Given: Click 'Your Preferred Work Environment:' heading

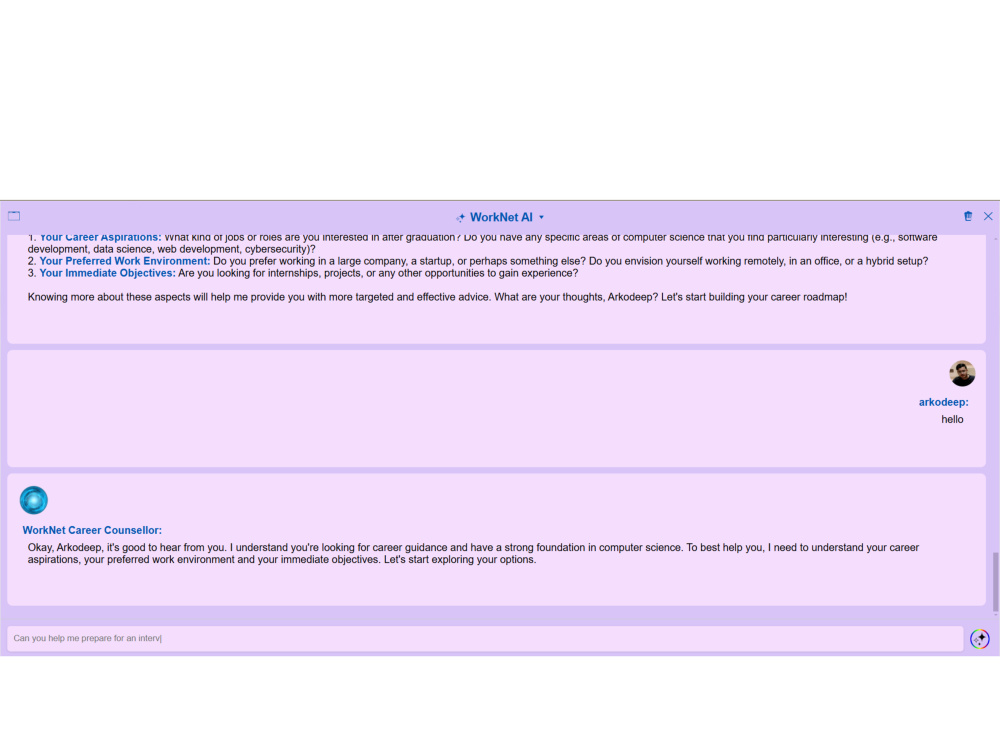Looking at the screenshot, I should coord(124,261).
